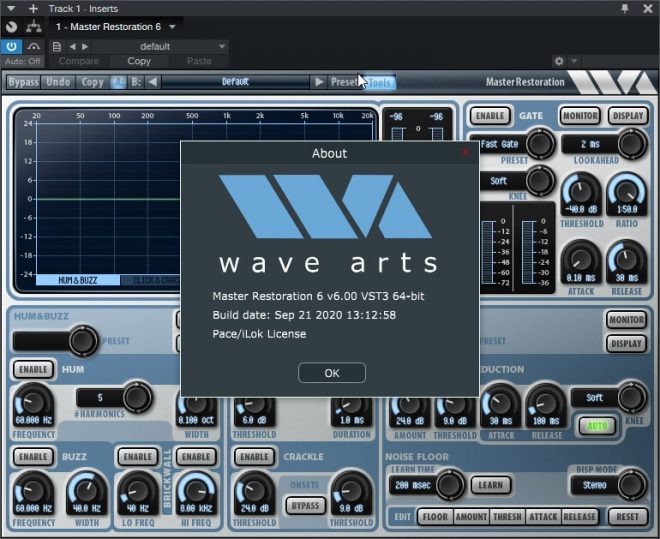Open the routing/sidechain icon

[x=34, y=27]
